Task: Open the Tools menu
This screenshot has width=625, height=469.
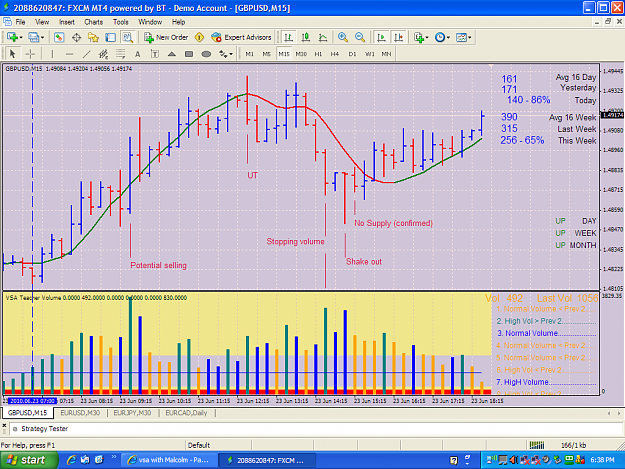Action: [120, 22]
